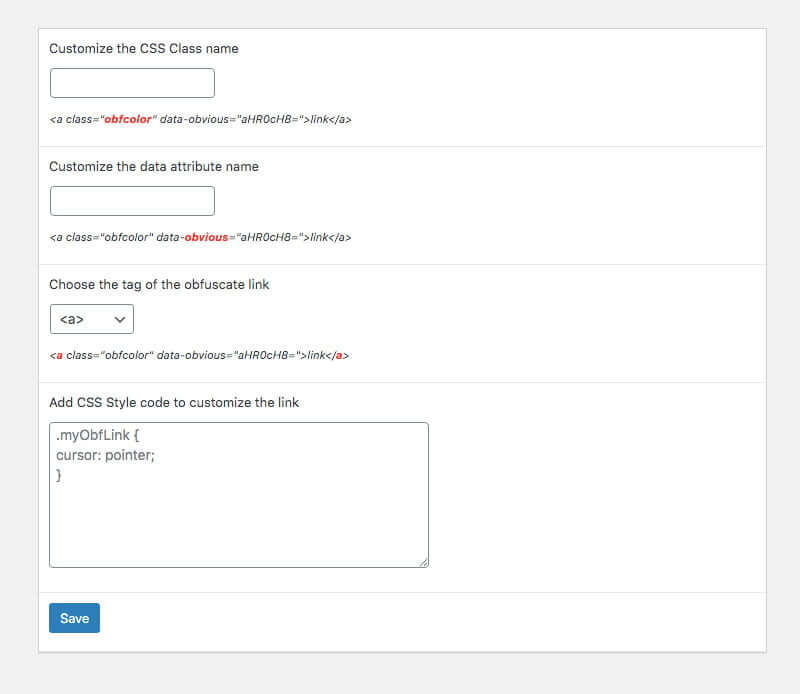Click the CSS Class name input field

point(132,83)
